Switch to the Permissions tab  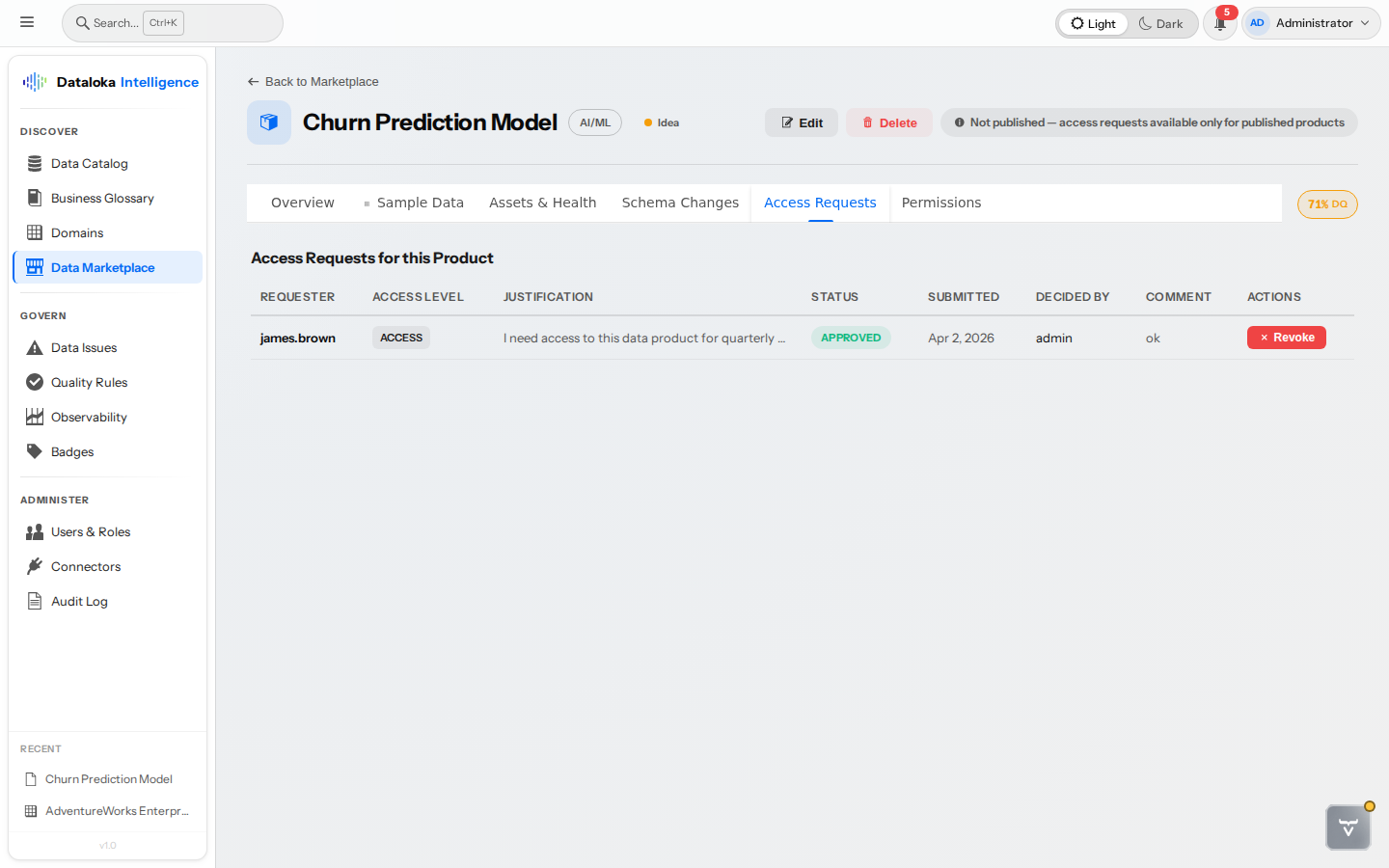pyautogui.click(x=941, y=203)
